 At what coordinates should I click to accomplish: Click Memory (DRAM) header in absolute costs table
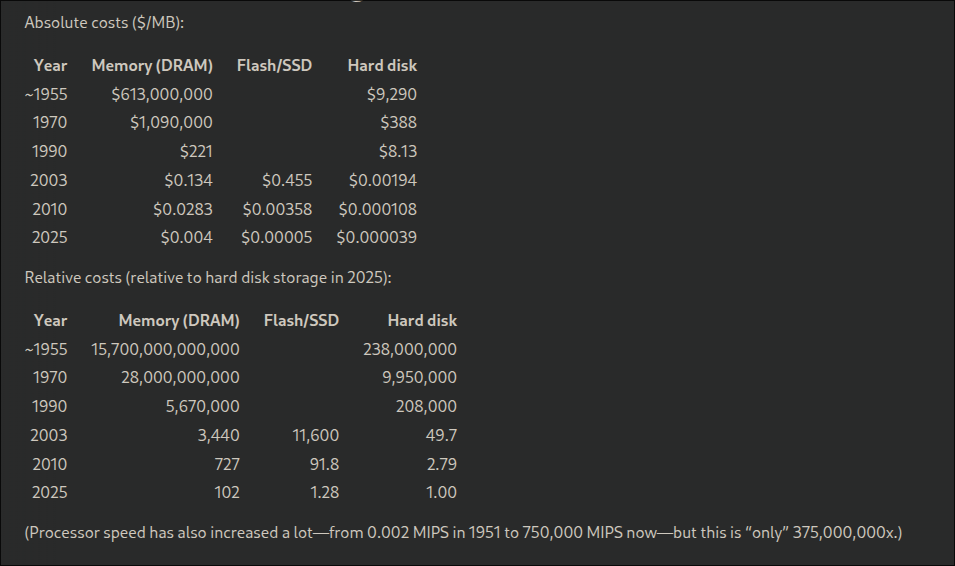click(x=152, y=66)
